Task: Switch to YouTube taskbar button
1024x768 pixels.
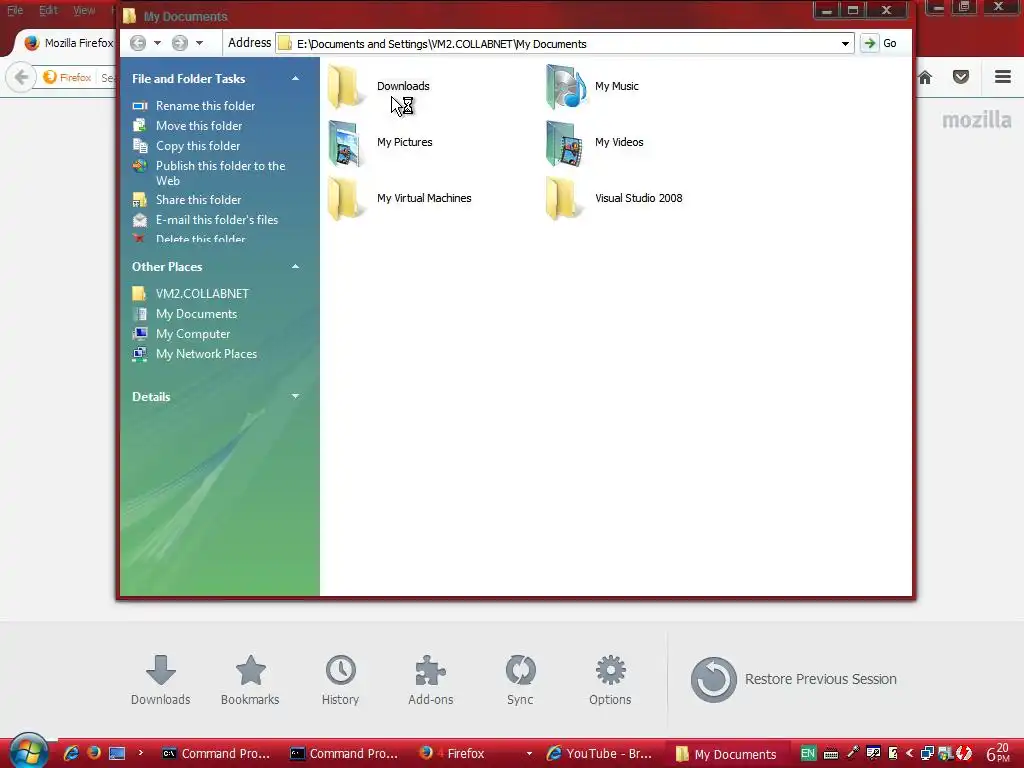Action: pyautogui.click(x=601, y=754)
